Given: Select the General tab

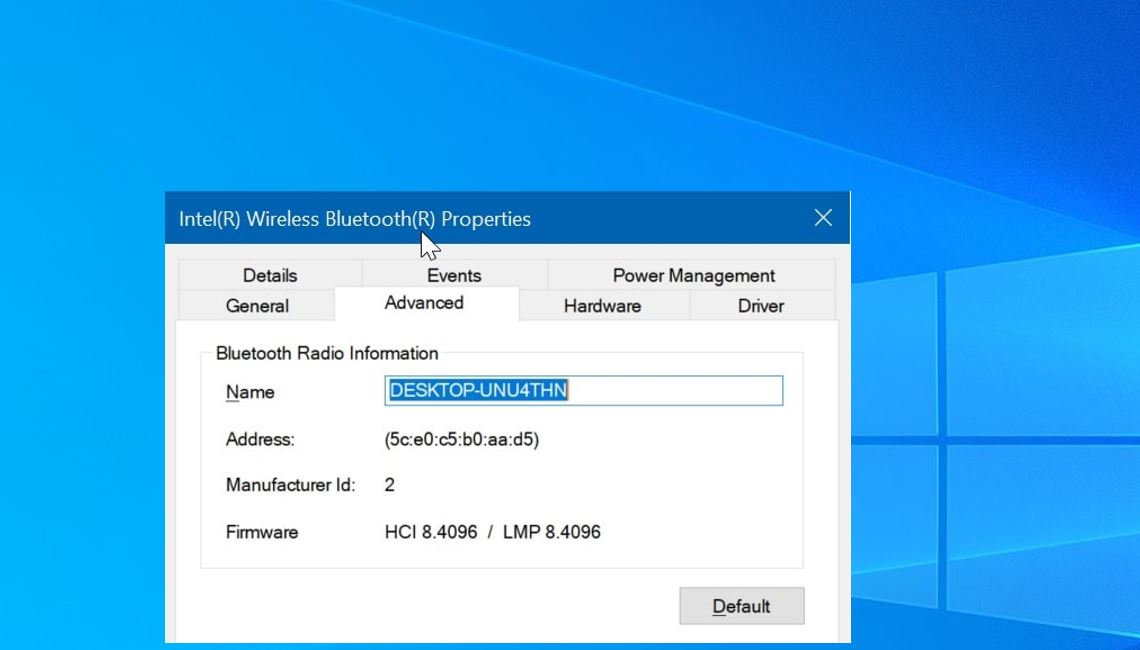Looking at the screenshot, I should pyautogui.click(x=257, y=305).
